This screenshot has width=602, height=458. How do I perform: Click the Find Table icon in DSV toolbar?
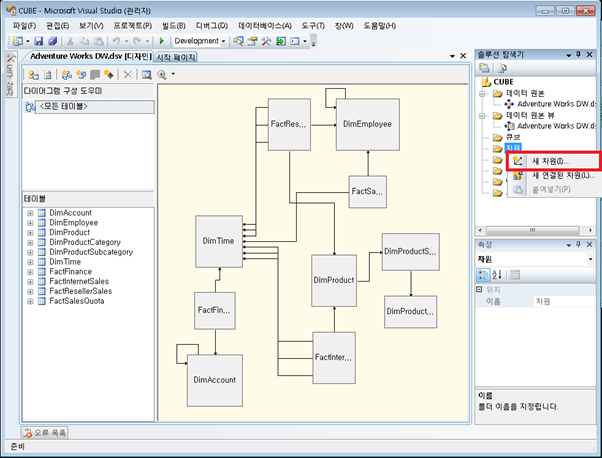click(x=147, y=74)
